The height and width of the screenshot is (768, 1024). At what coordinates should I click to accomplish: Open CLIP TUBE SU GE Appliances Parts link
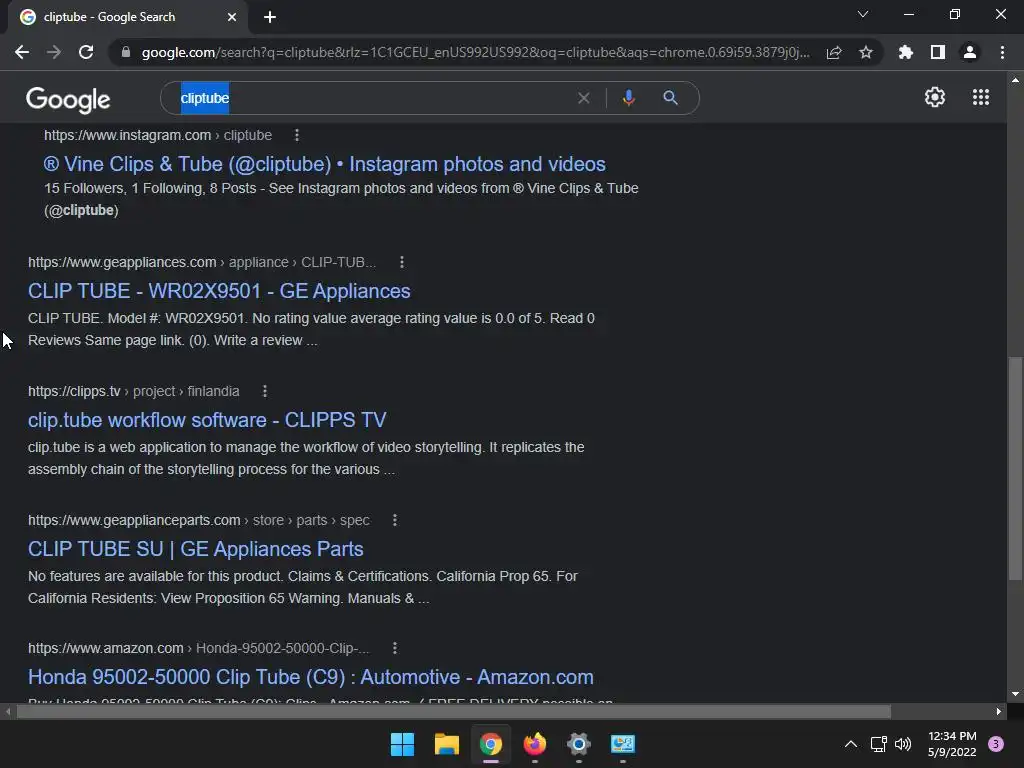(195, 549)
